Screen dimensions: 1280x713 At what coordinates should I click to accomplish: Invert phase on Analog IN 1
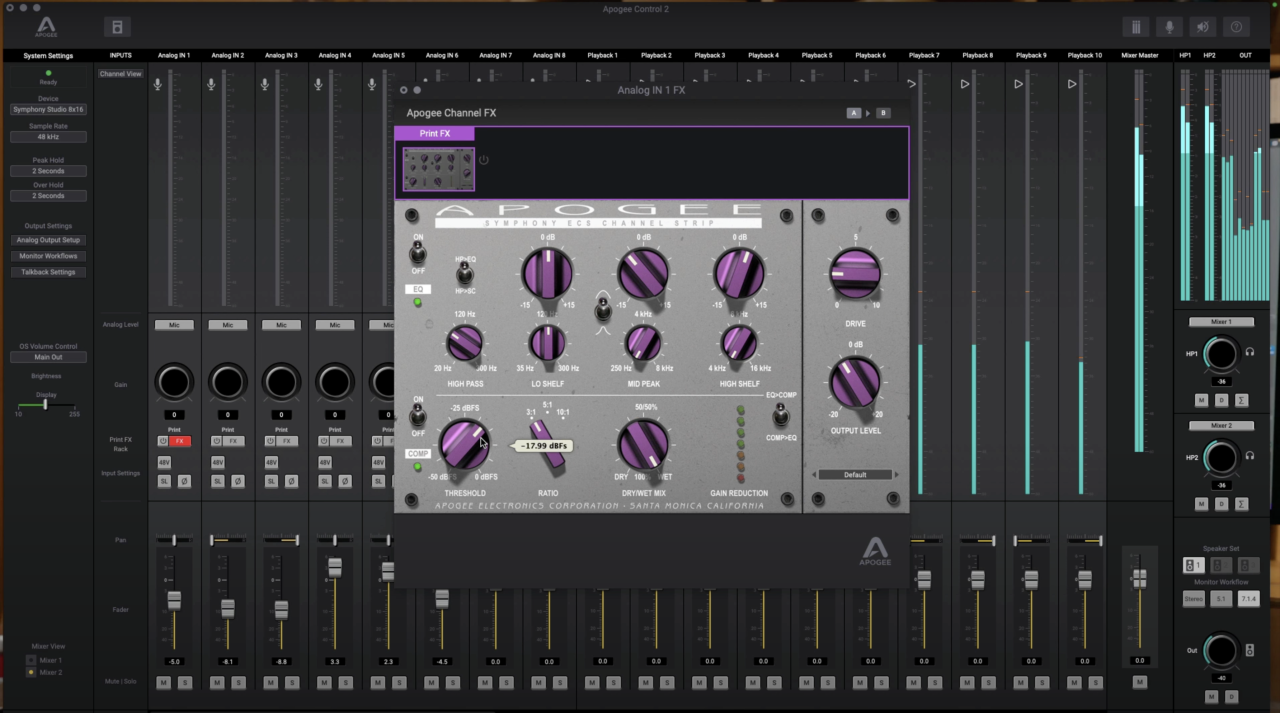point(184,481)
